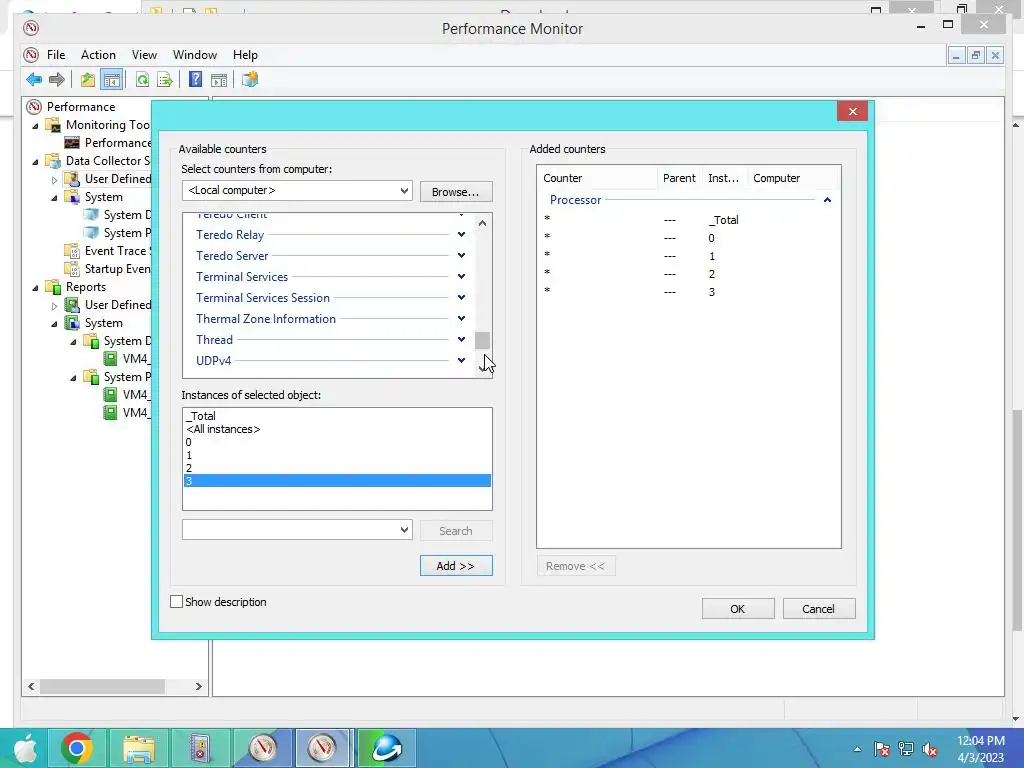Expand the Terminal Services counter group

coord(461,276)
